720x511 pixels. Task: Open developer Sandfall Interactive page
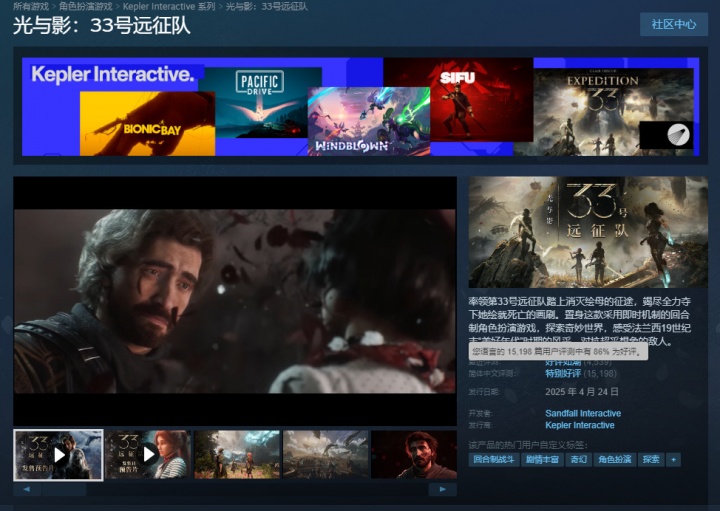point(583,413)
